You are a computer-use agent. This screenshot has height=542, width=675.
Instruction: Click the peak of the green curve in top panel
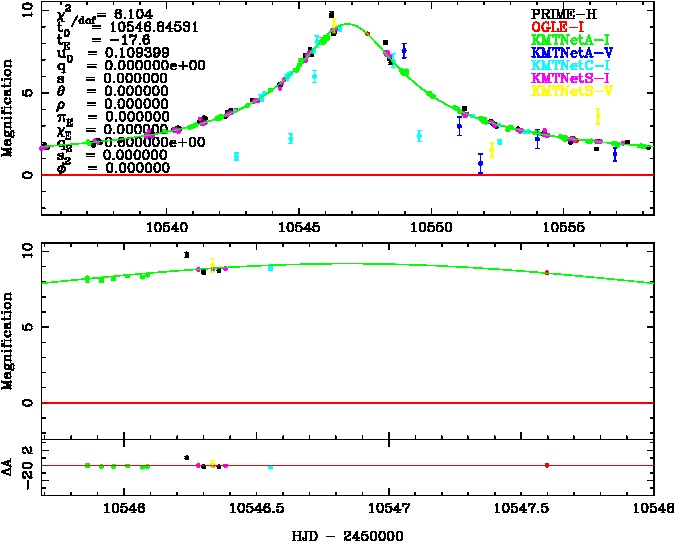[346, 24]
